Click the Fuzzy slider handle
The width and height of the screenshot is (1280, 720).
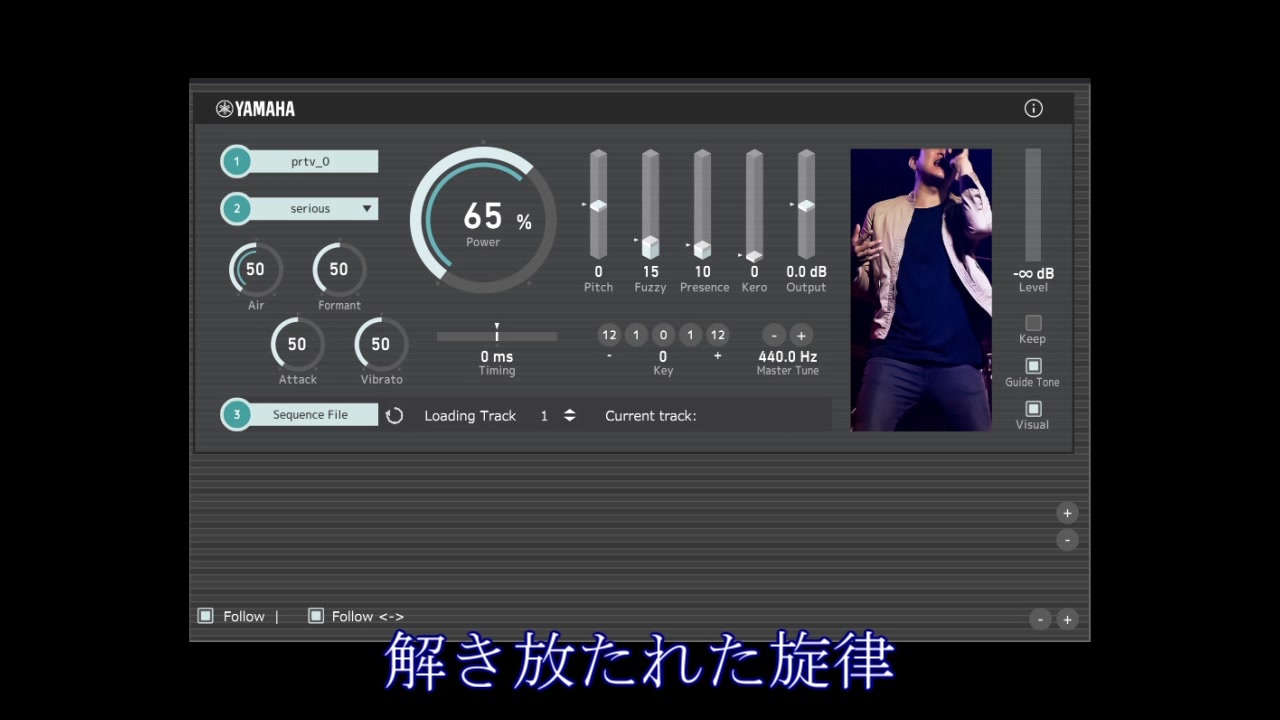pyautogui.click(x=650, y=245)
